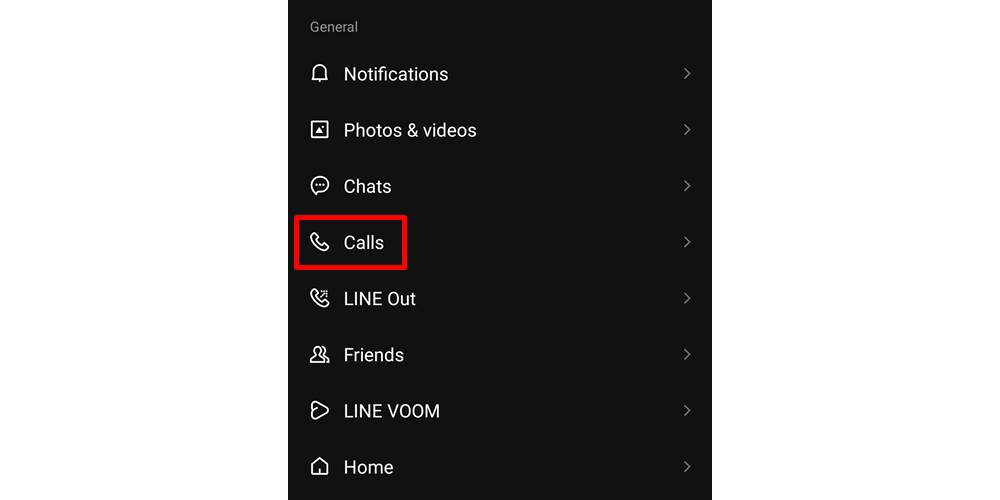Image resolution: width=1000 pixels, height=500 pixels.
Task: Open the LINE VOOM settings label
Action: [x=392, y=411]
